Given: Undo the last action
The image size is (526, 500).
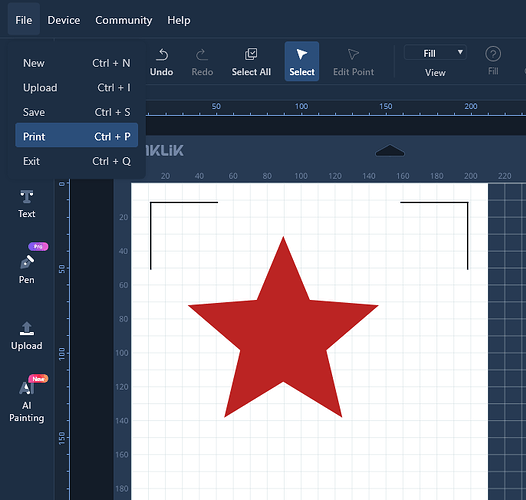Looking at the screenshot, I should [x=162, y=62].
